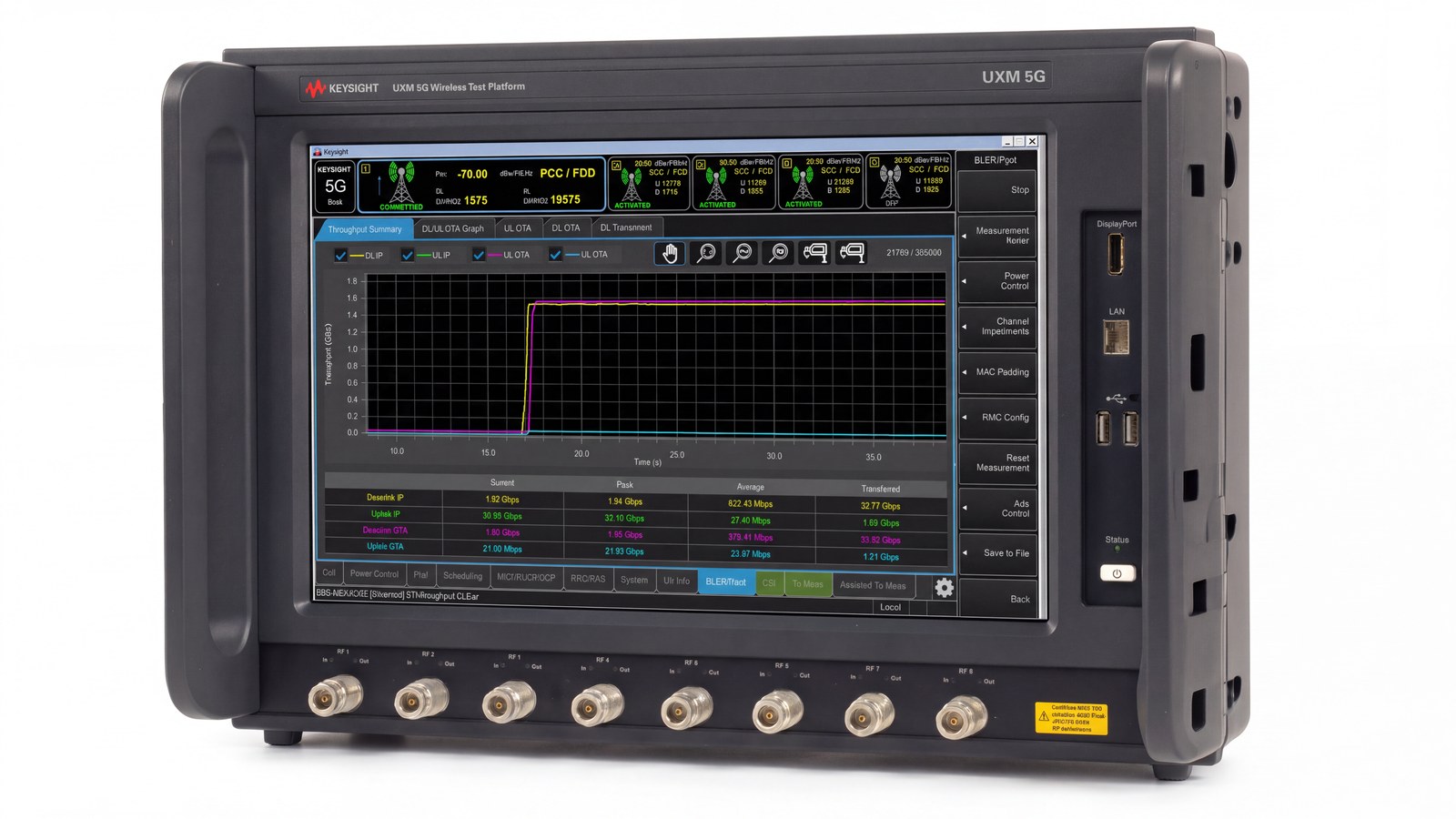
Task: Select the SCC cell panel showing U 21269
Action: [820, 181]
